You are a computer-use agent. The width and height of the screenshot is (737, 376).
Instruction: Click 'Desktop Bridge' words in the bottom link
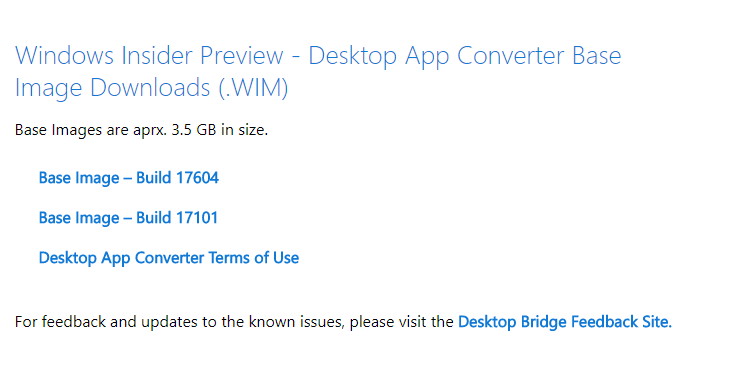(x=512, y=321)
